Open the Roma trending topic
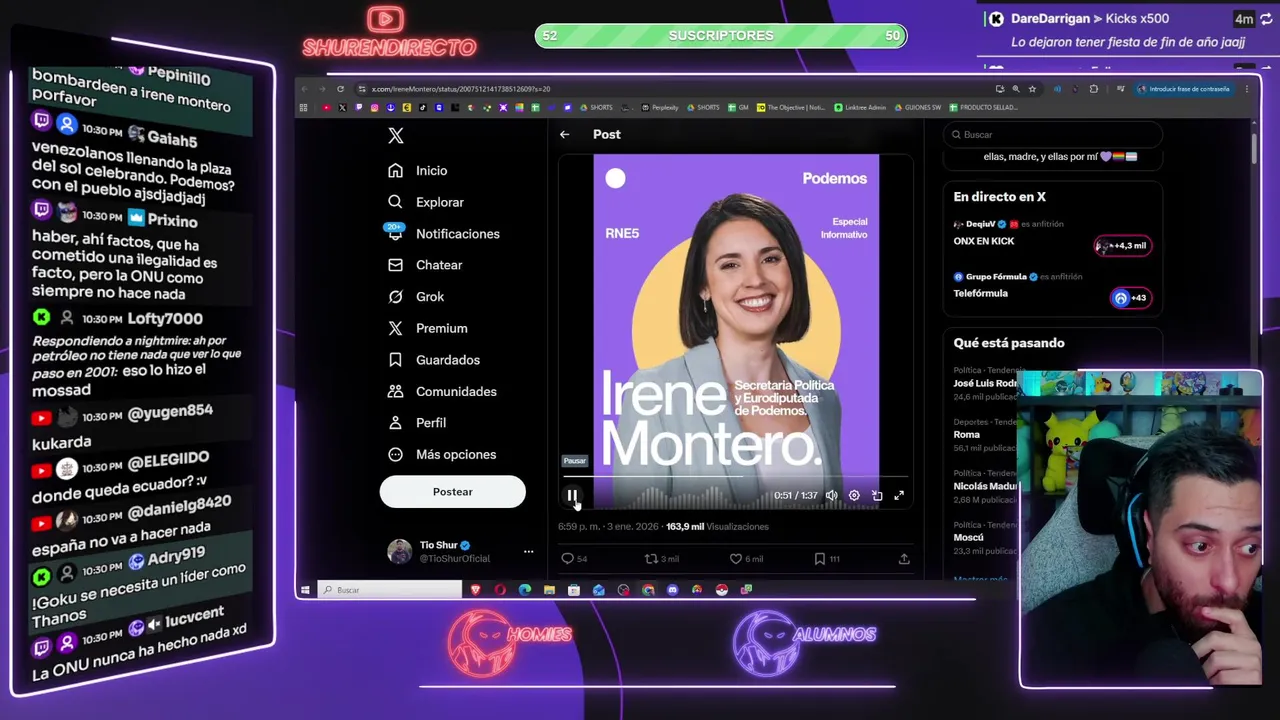This screenshot has height=720, width=1280. (986, 435)
